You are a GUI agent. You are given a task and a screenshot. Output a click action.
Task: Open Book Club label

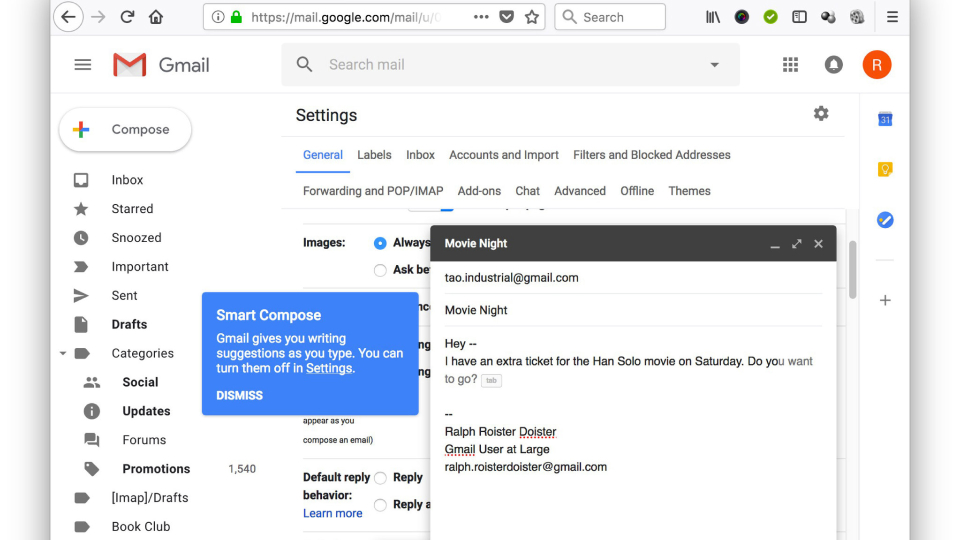click(141, 527)
